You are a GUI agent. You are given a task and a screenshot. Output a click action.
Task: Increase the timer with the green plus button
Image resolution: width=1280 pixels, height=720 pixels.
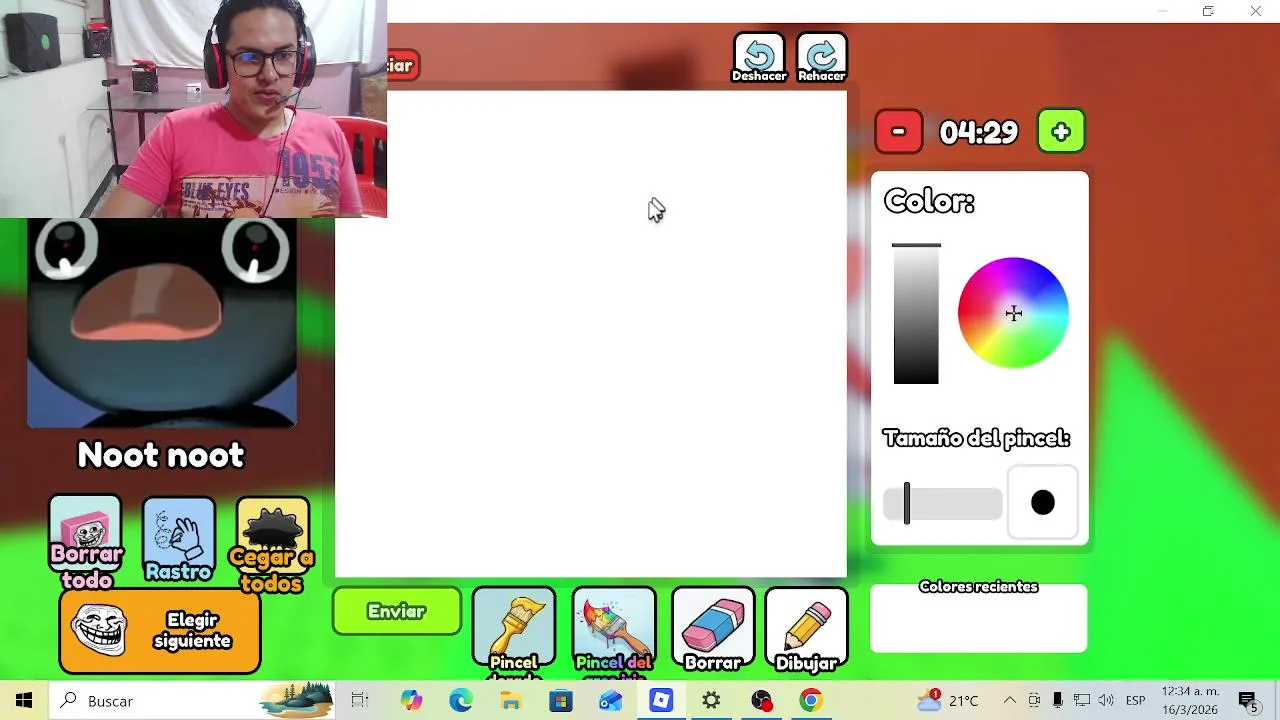[1061, 132]
